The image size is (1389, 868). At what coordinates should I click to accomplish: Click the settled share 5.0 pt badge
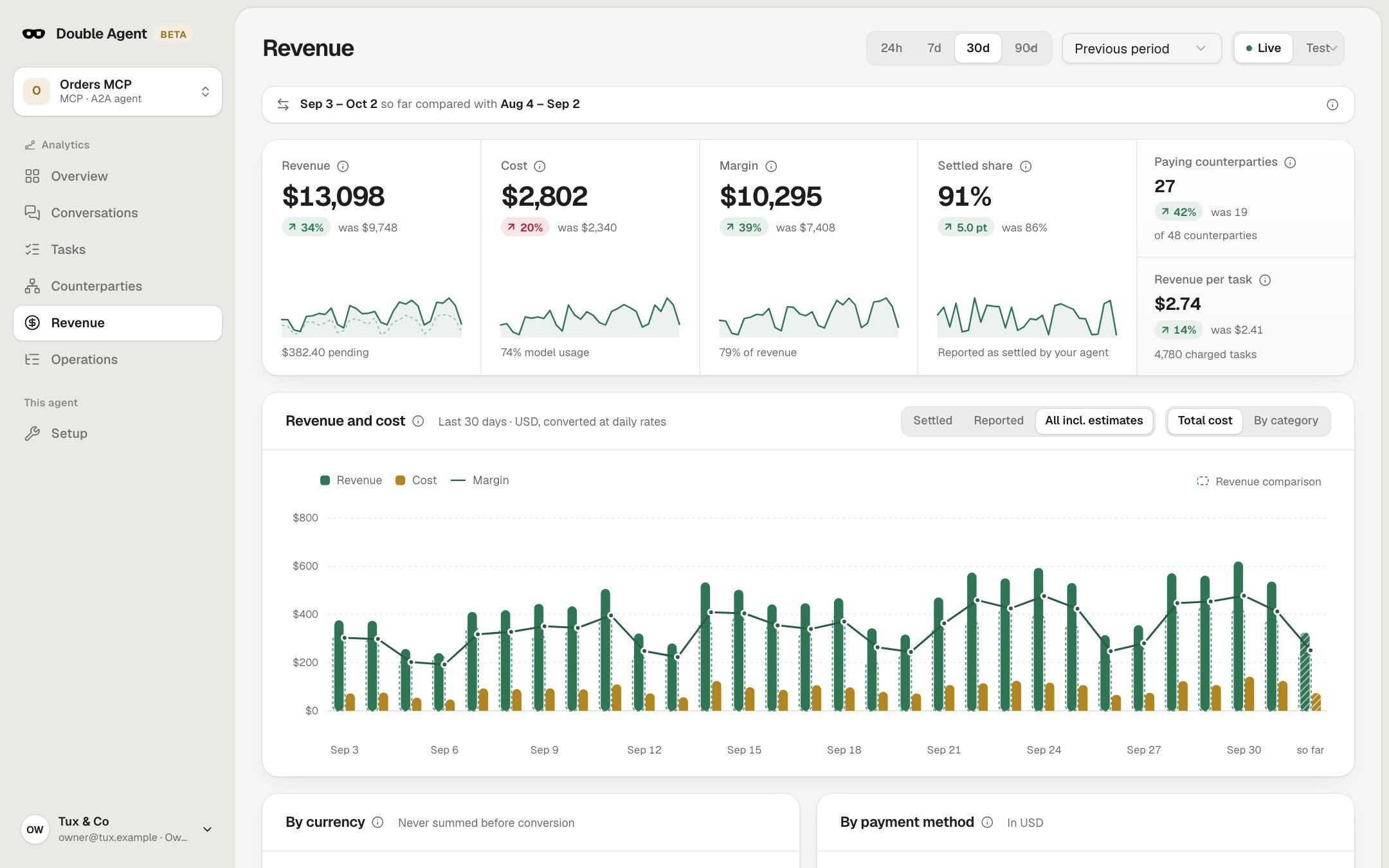(966, 228)
